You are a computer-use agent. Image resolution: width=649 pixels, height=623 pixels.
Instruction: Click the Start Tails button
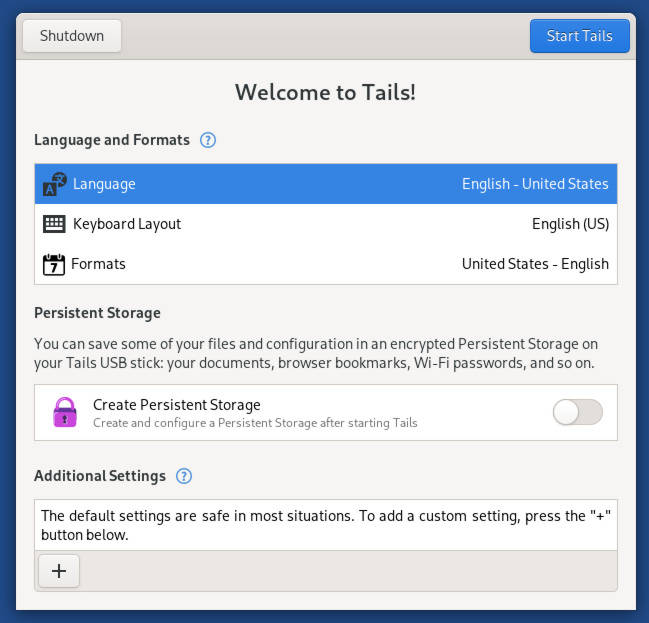click(579, 36)
